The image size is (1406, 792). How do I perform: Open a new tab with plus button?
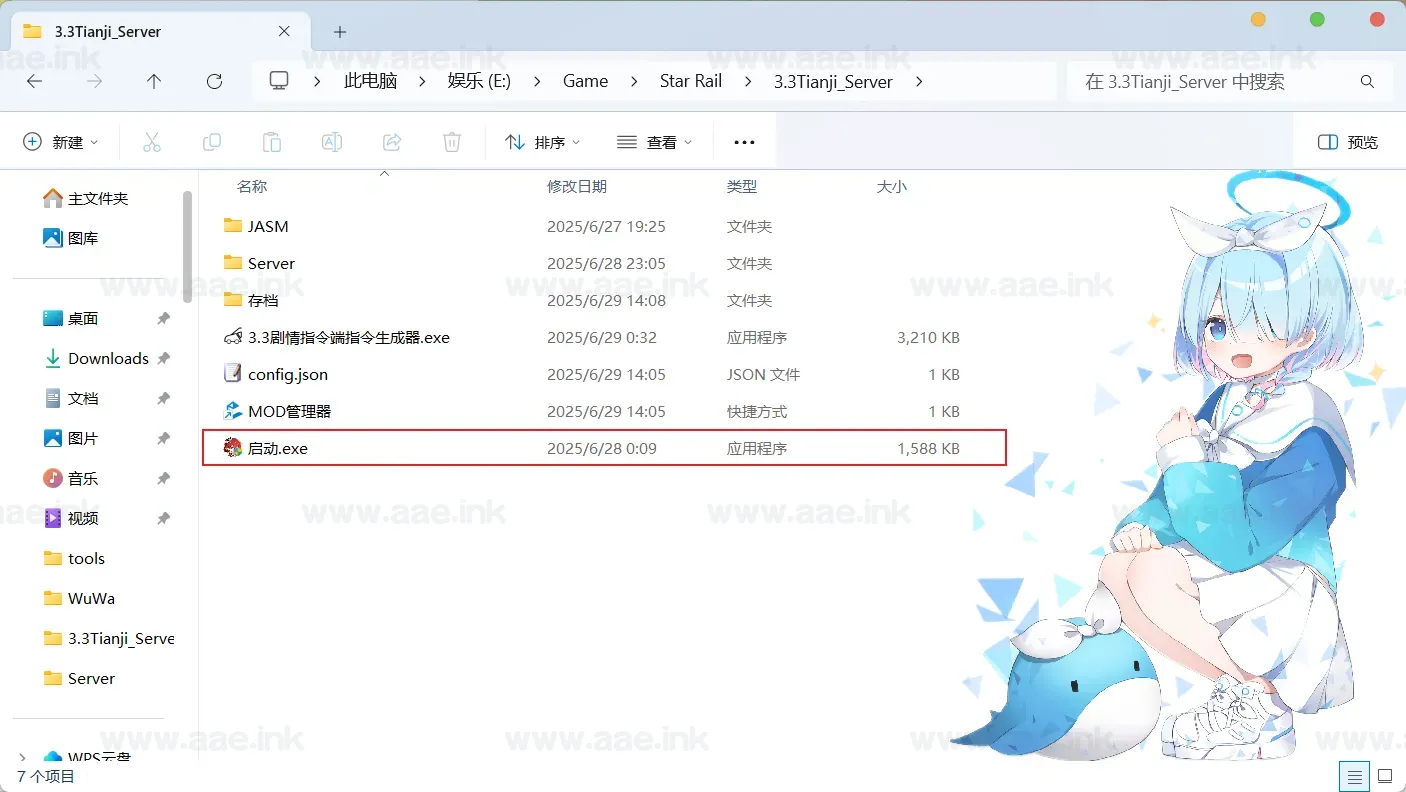tap(340, 31)
